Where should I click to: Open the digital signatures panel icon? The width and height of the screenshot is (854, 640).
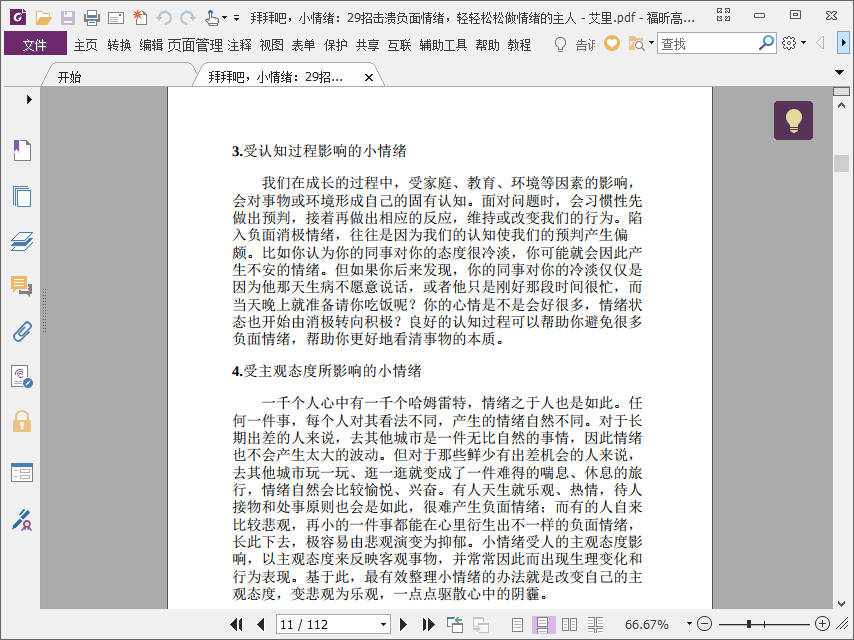pyautogui.click(x=22, y=520)
